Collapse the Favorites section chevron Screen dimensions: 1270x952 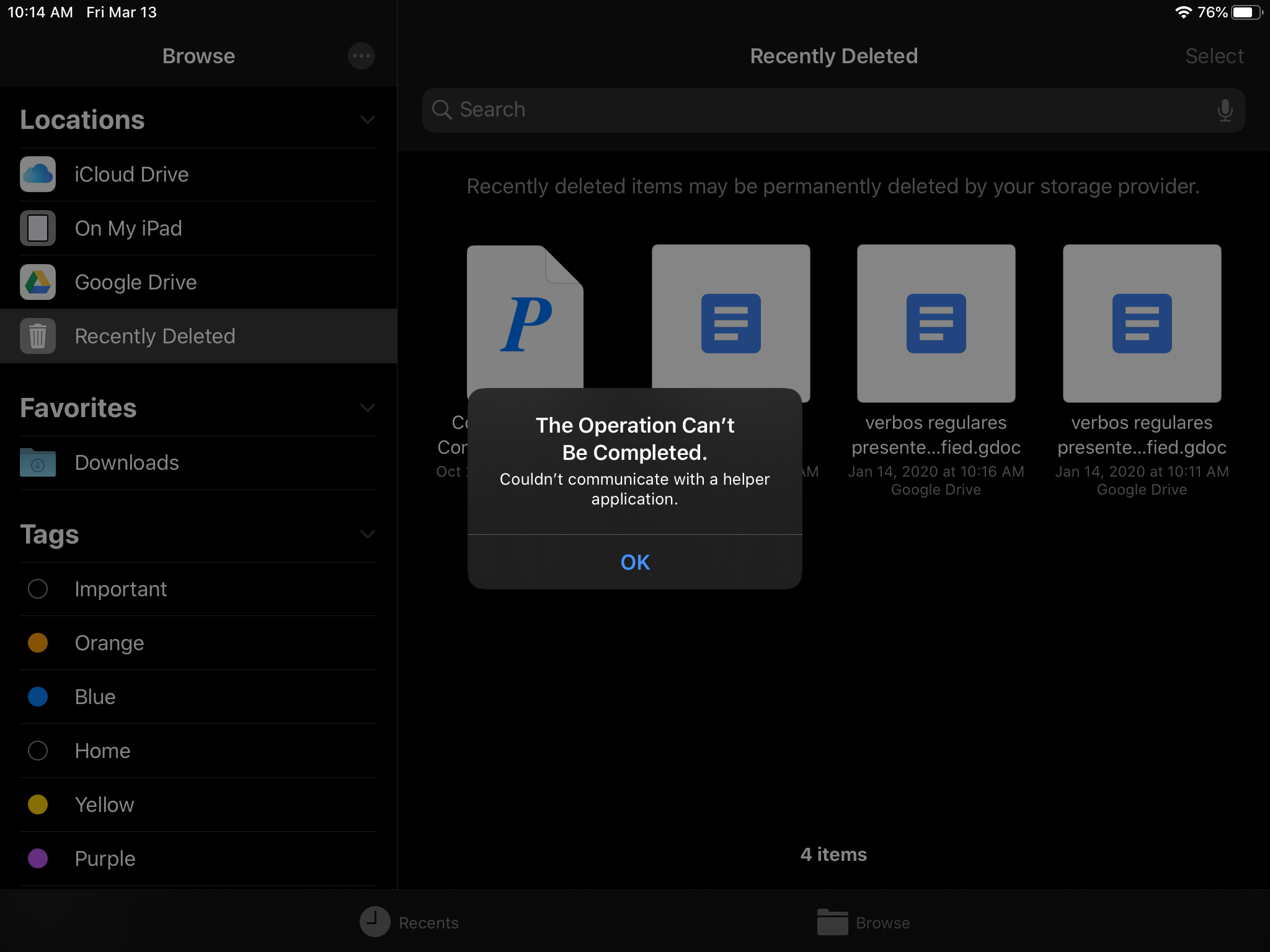click(x=368, y=408)
